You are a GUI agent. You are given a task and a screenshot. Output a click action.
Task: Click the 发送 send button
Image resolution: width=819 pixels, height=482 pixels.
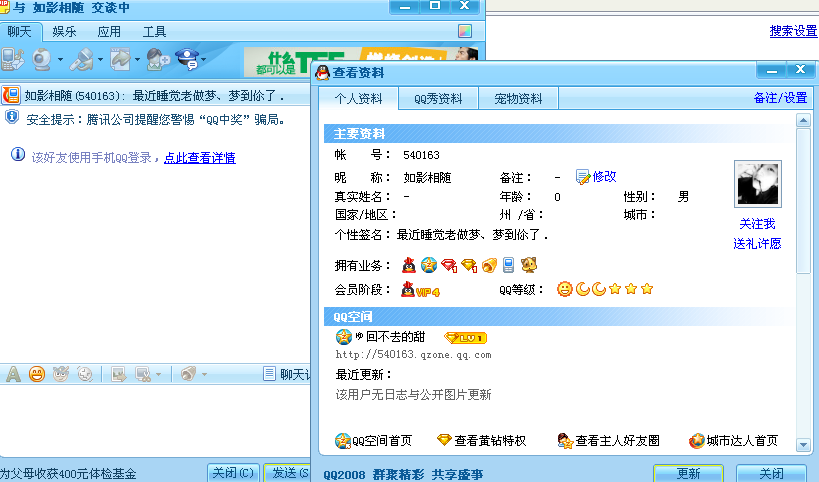[x=287, y=473]
